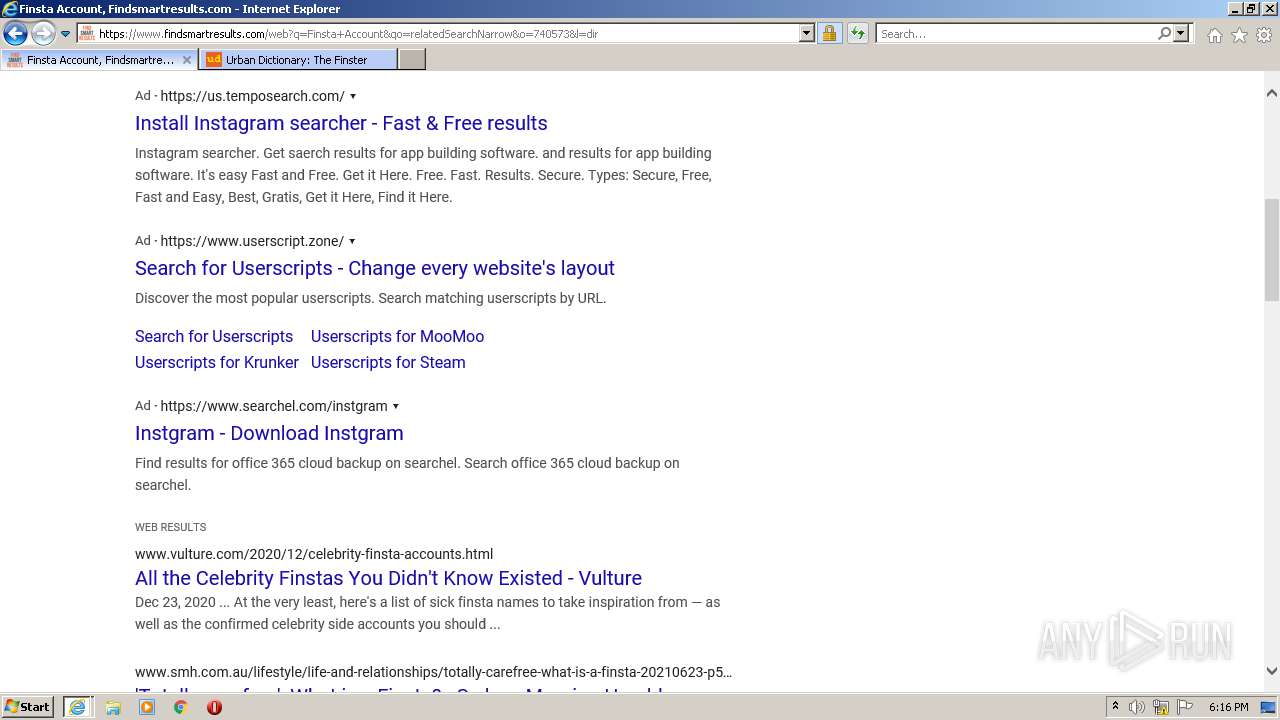Expand ad options arrow beside searchel.com/instgram
The image size is (1280, 720).
(396, 407)
